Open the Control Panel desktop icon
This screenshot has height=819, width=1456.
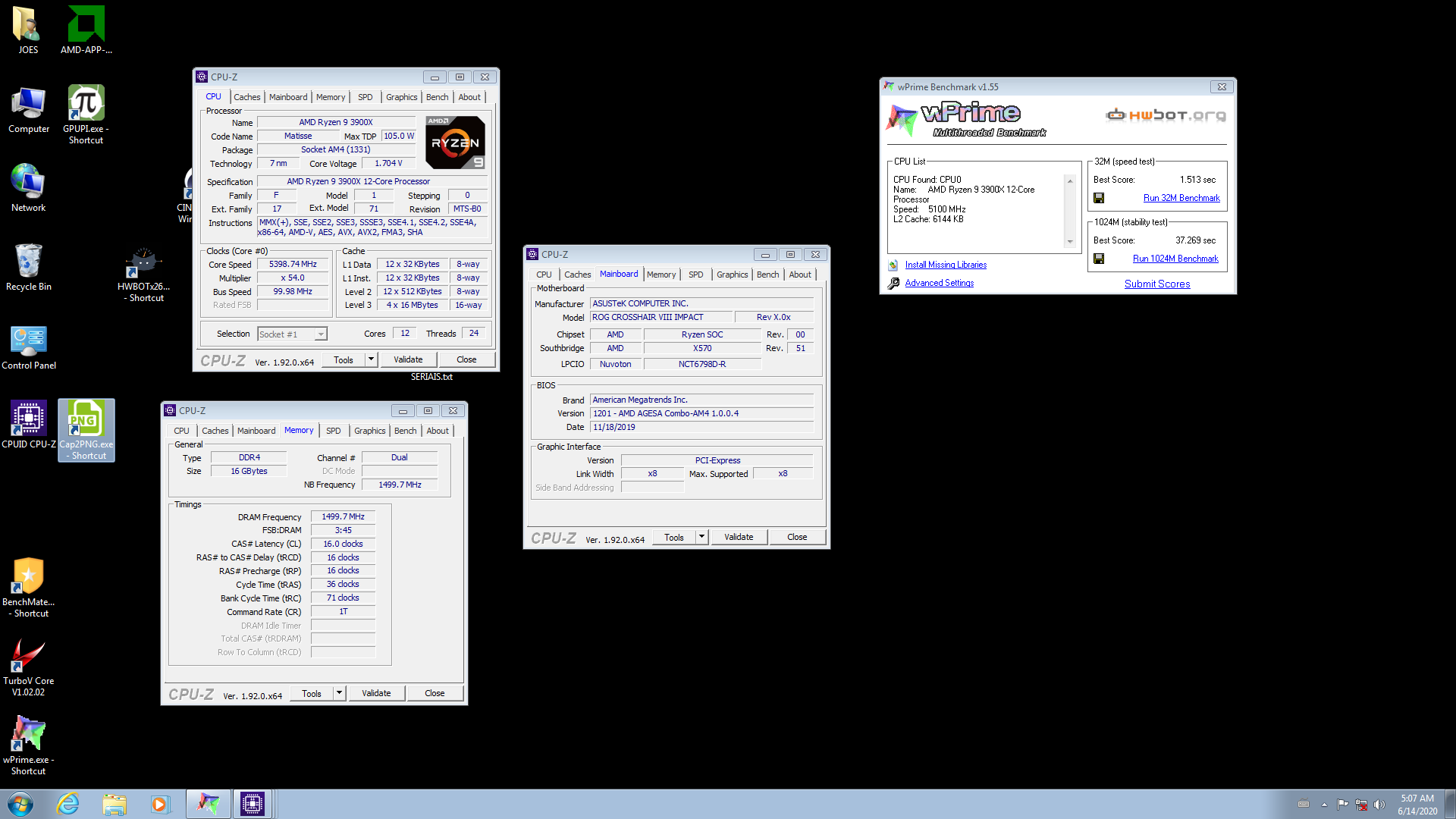(28, 347)
